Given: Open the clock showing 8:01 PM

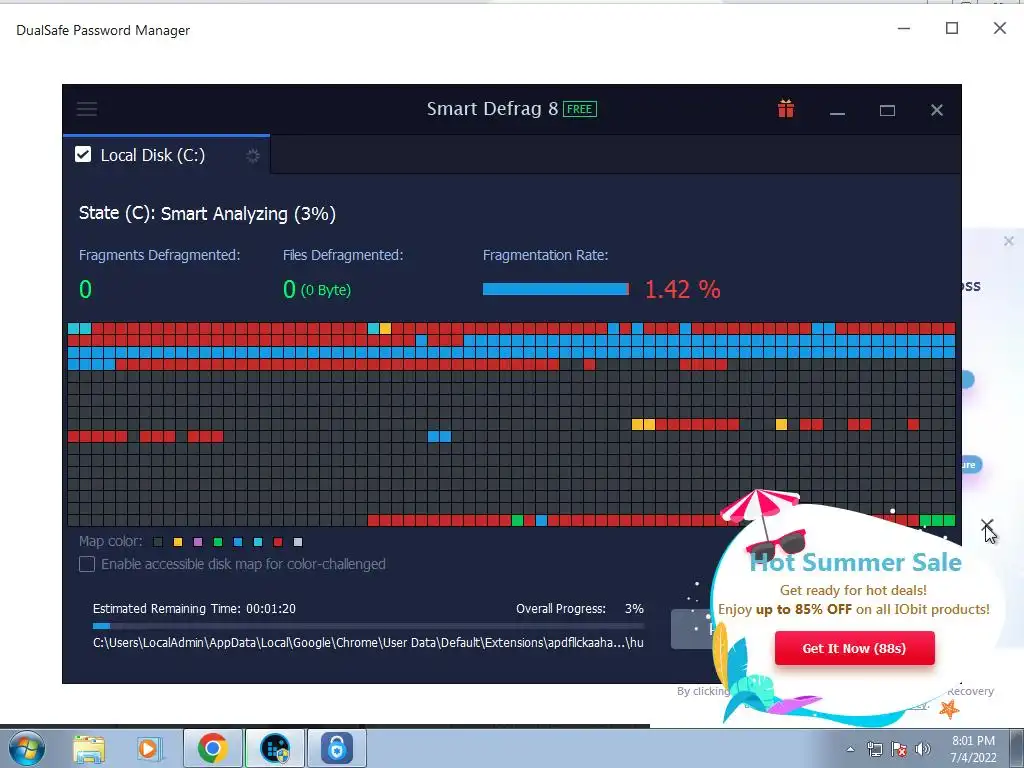Looking at the screenshot, I should 973,748.
